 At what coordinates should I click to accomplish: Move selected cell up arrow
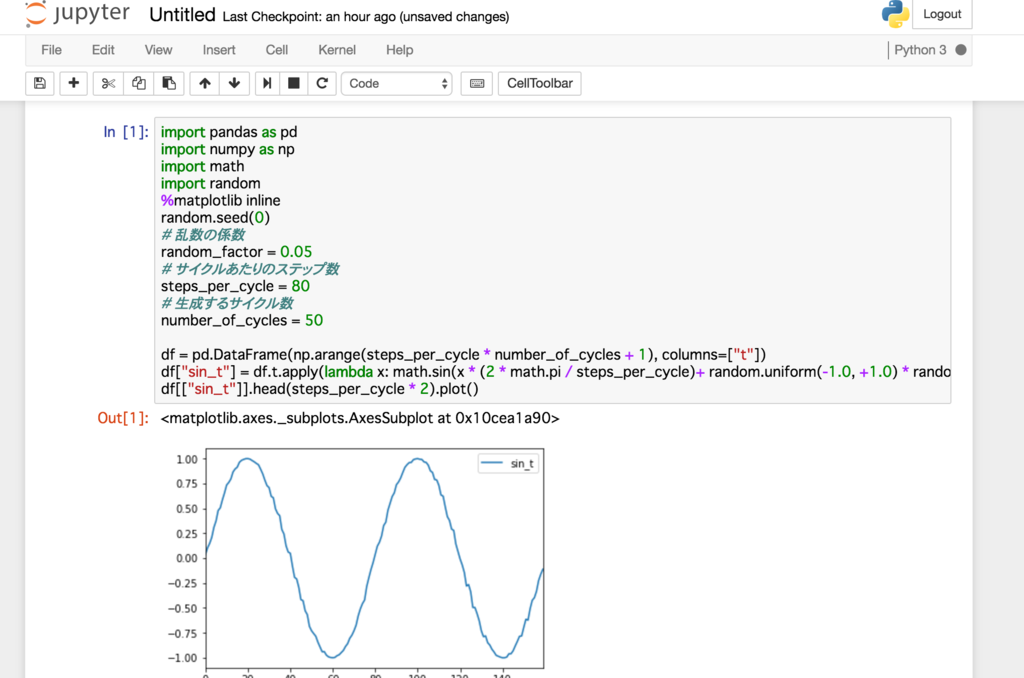click(x=205, y=84)
